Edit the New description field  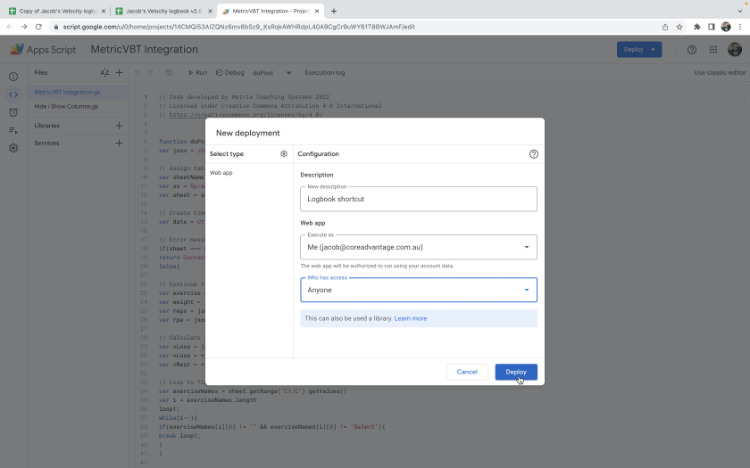(x=419, y=199)
